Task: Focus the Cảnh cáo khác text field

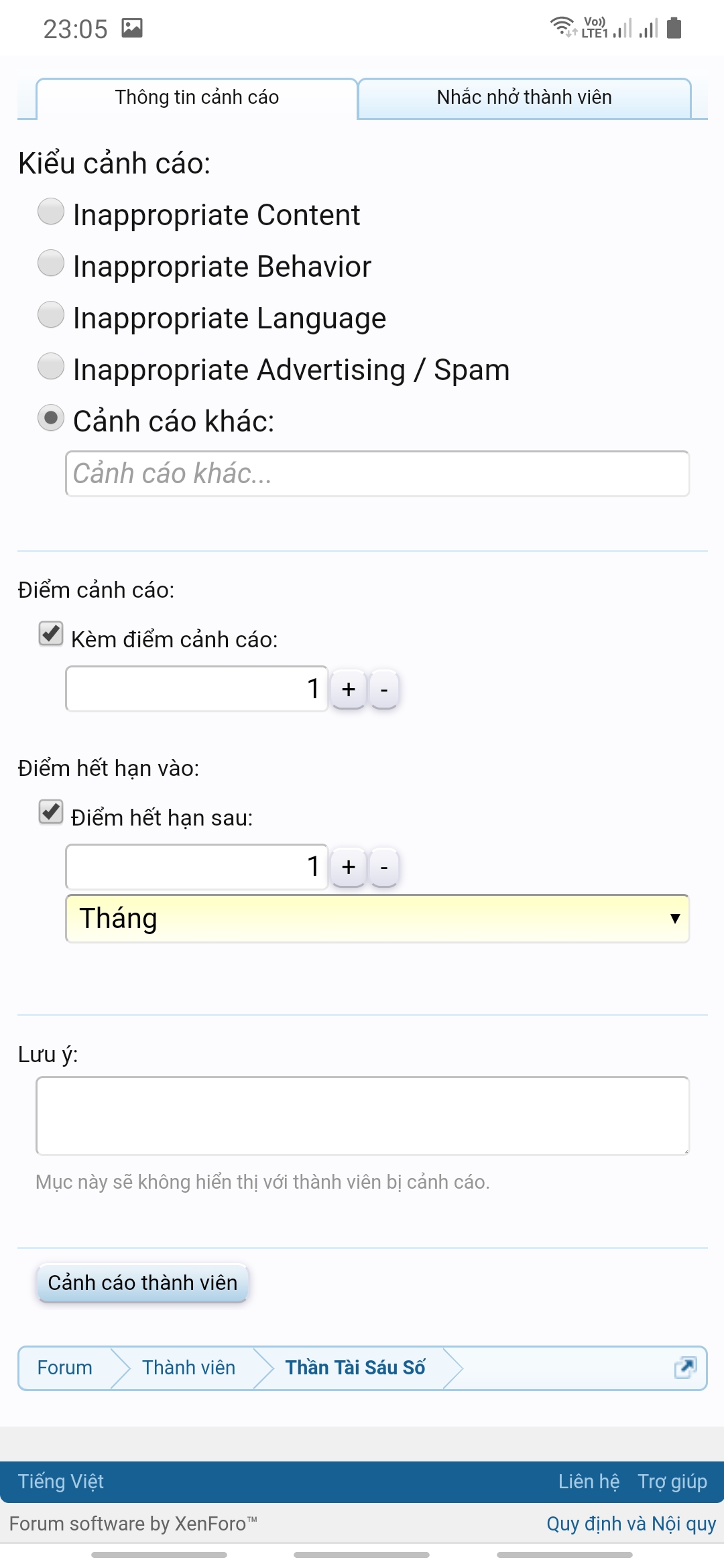Action: pos(377,474)
